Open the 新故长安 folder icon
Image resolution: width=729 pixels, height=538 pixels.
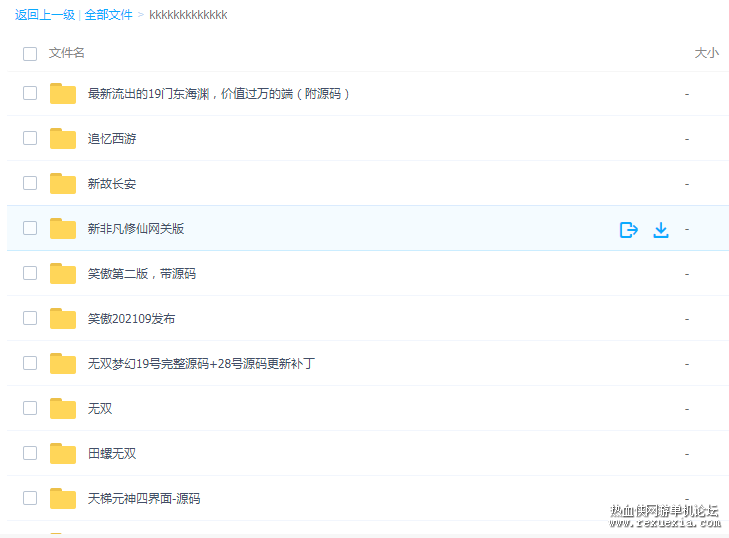pos(63,184)
